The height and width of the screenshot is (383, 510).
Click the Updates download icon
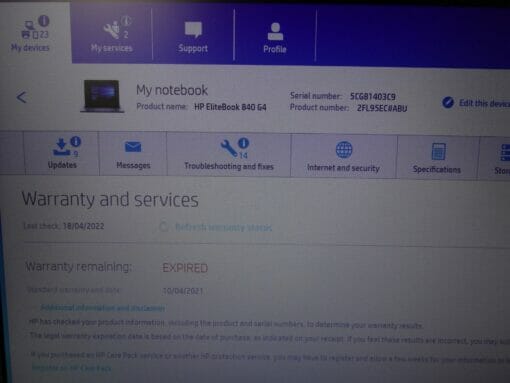(61, 148)
